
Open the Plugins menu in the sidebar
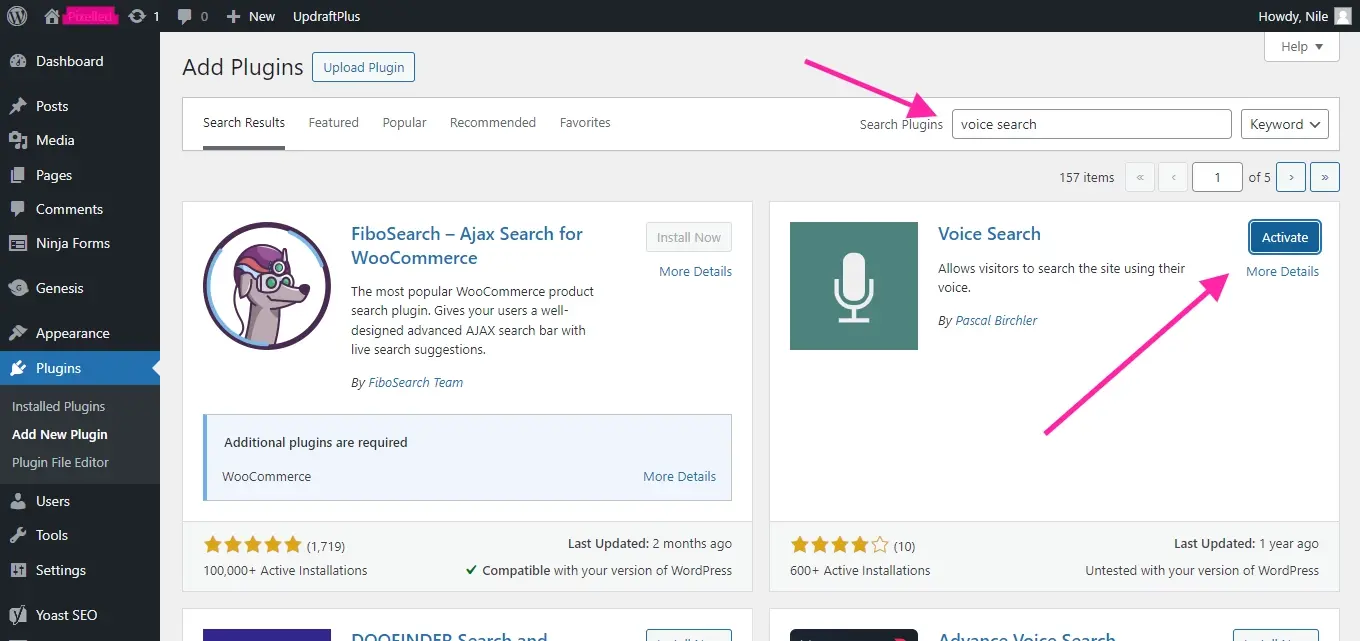click(80, 368)
